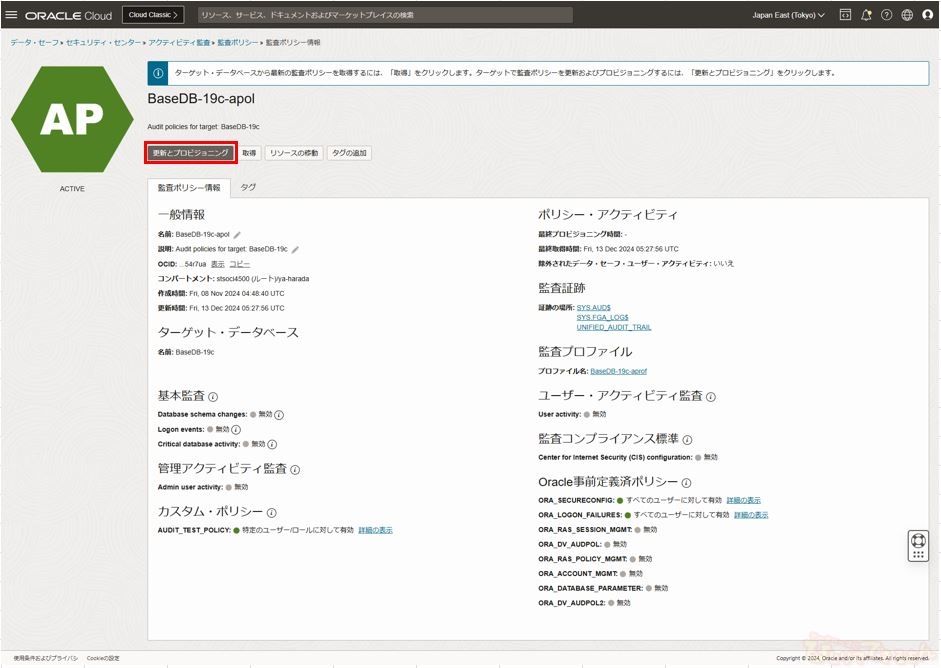Image resolution: width=941 pixels, height=668 pixels.
Task: Show info icon for 管理アクティビティ監査 heading
Action: (295, 470)
